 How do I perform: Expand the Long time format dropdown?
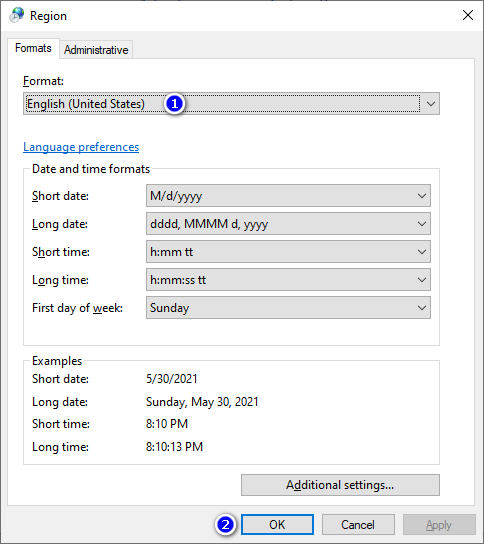[x=288, y=280]
